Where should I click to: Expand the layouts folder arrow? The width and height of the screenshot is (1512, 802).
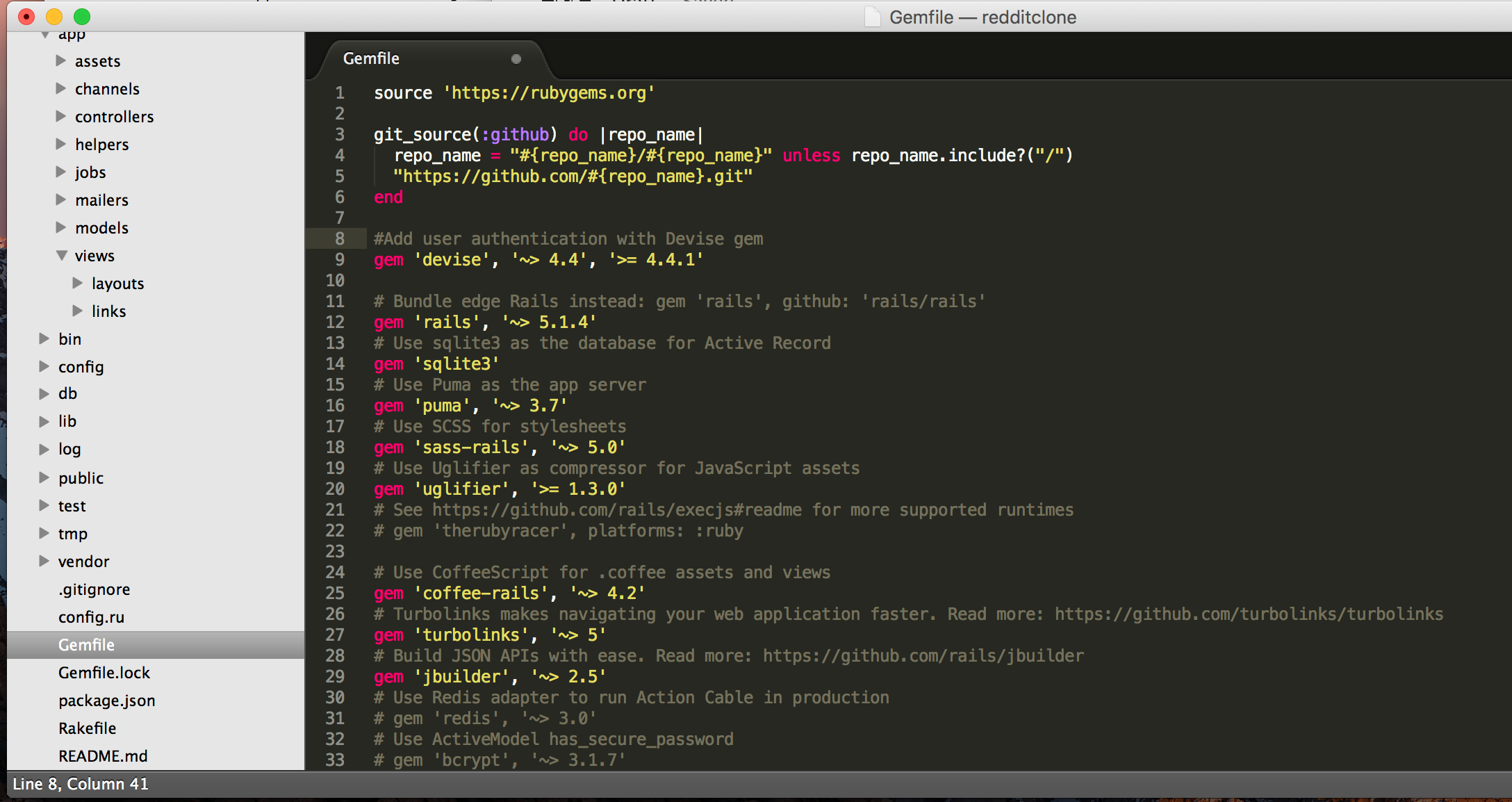77,283
